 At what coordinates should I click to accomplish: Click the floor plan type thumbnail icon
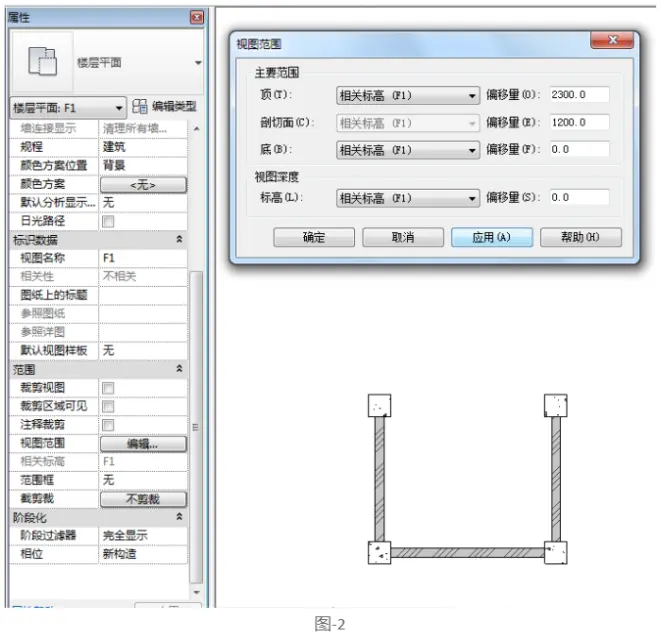click(x=43, y=61)
